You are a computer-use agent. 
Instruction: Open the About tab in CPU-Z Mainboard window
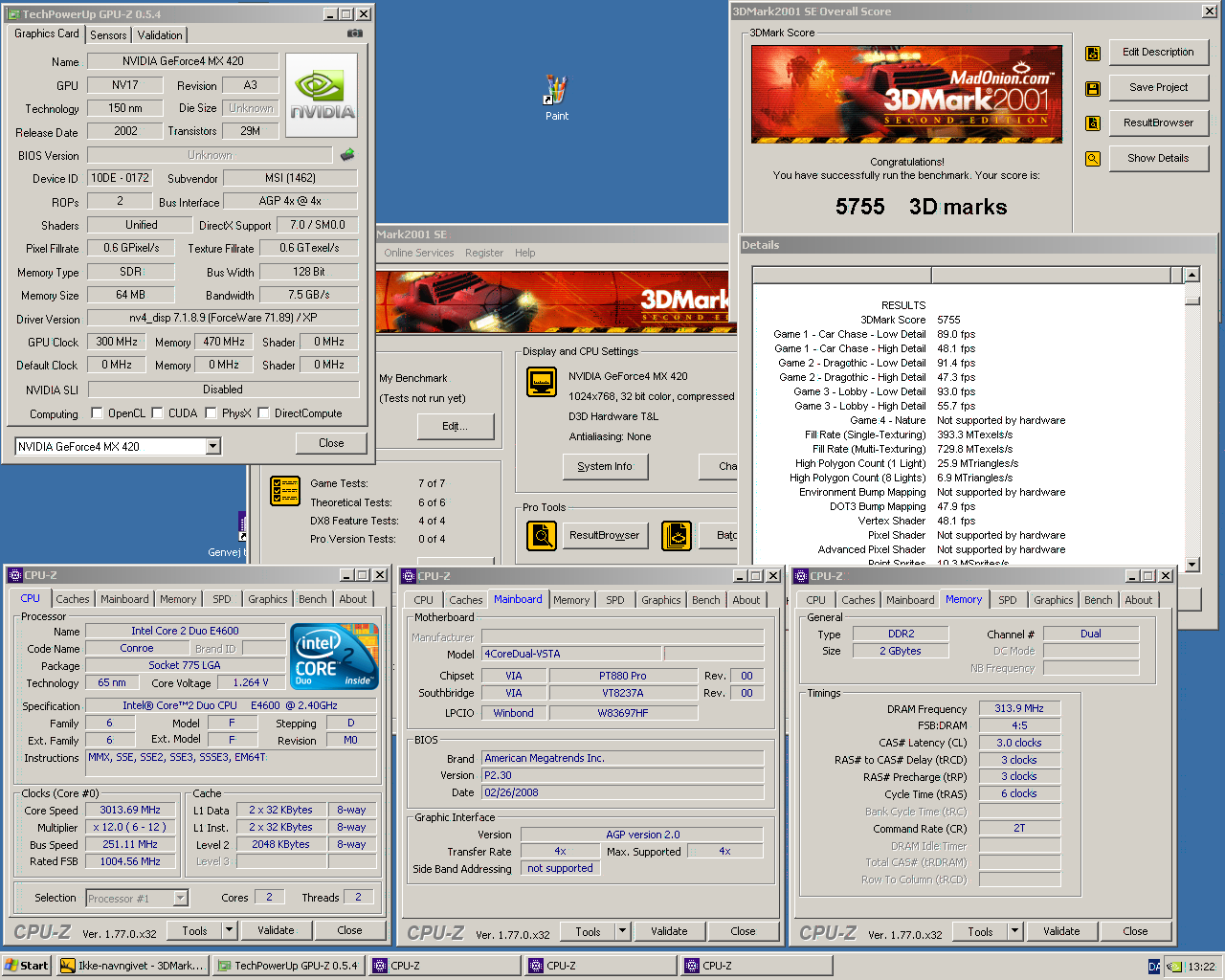(x=746, y=600)
